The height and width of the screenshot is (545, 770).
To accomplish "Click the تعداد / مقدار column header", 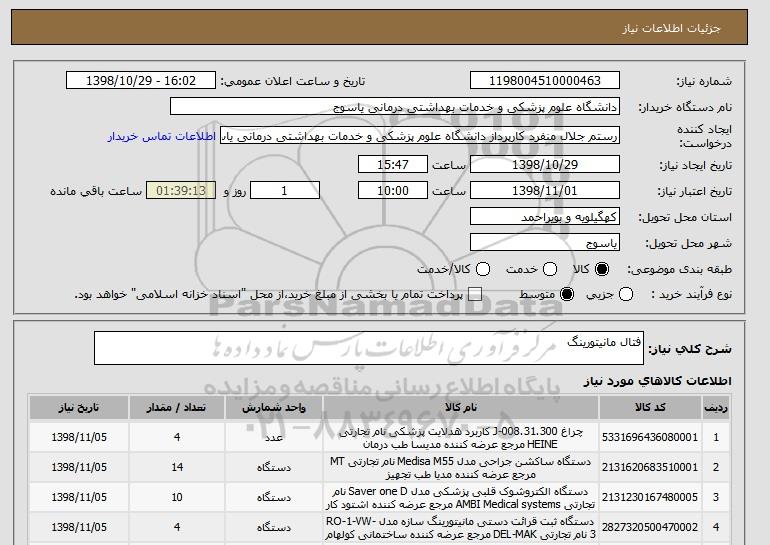I will pos(177,408).
